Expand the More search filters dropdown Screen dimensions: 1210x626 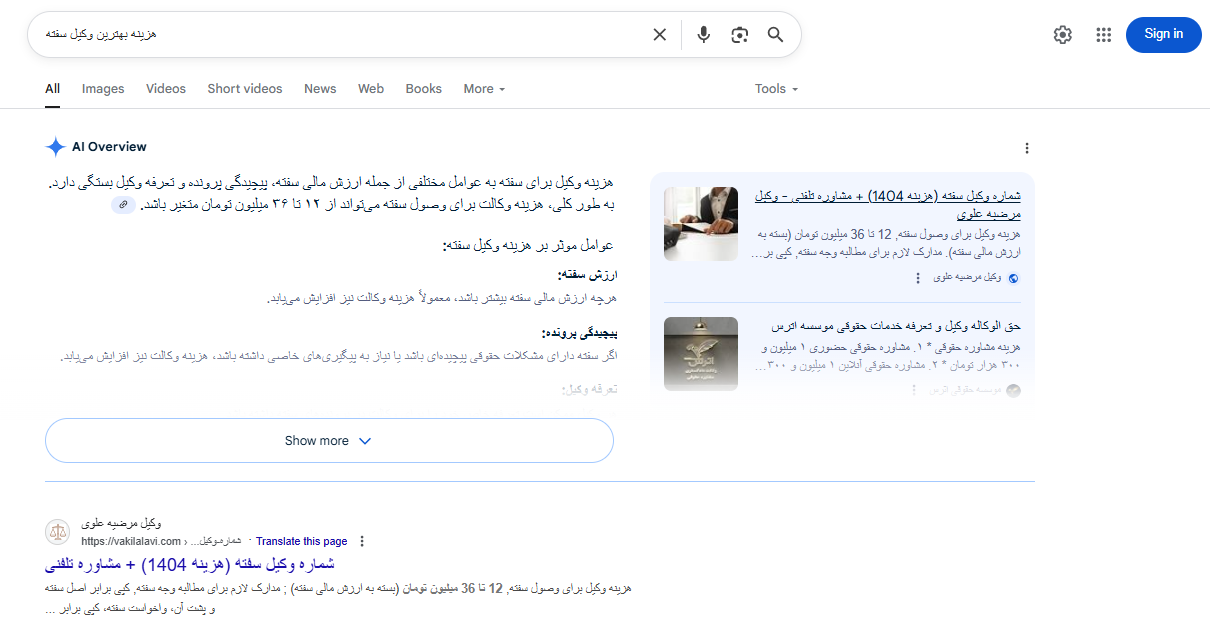[x=485, y=89]
